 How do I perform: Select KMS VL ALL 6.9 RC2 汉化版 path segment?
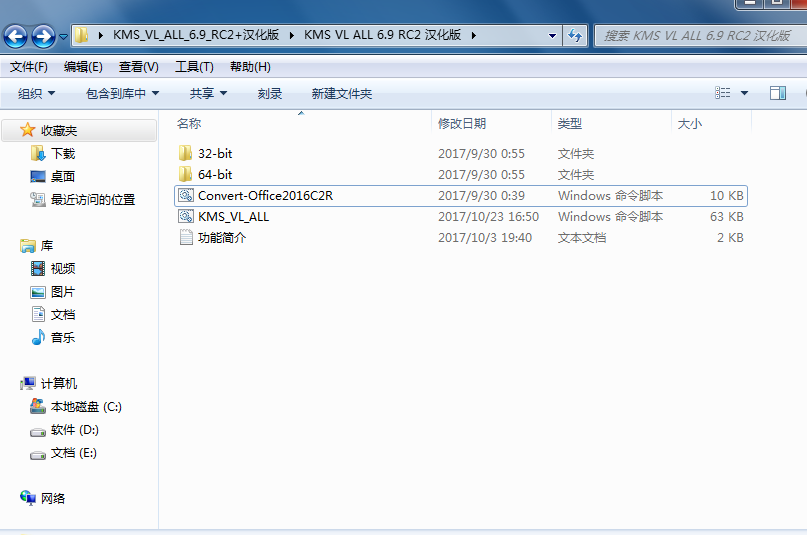[382, 35]
